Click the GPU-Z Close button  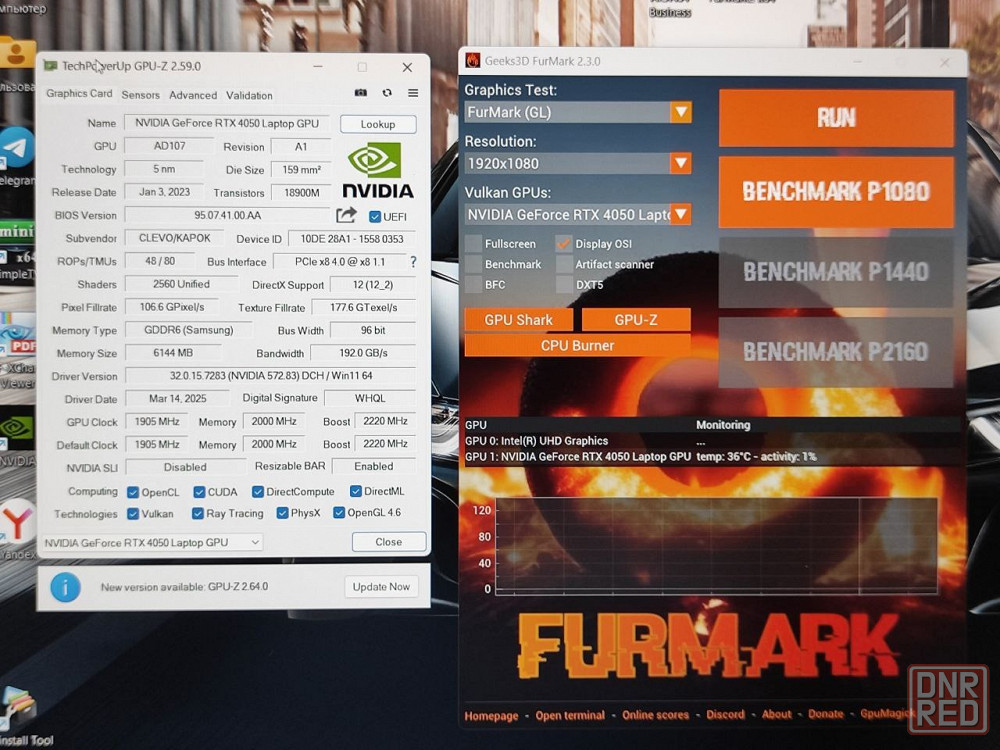click(x=388, y=541)
